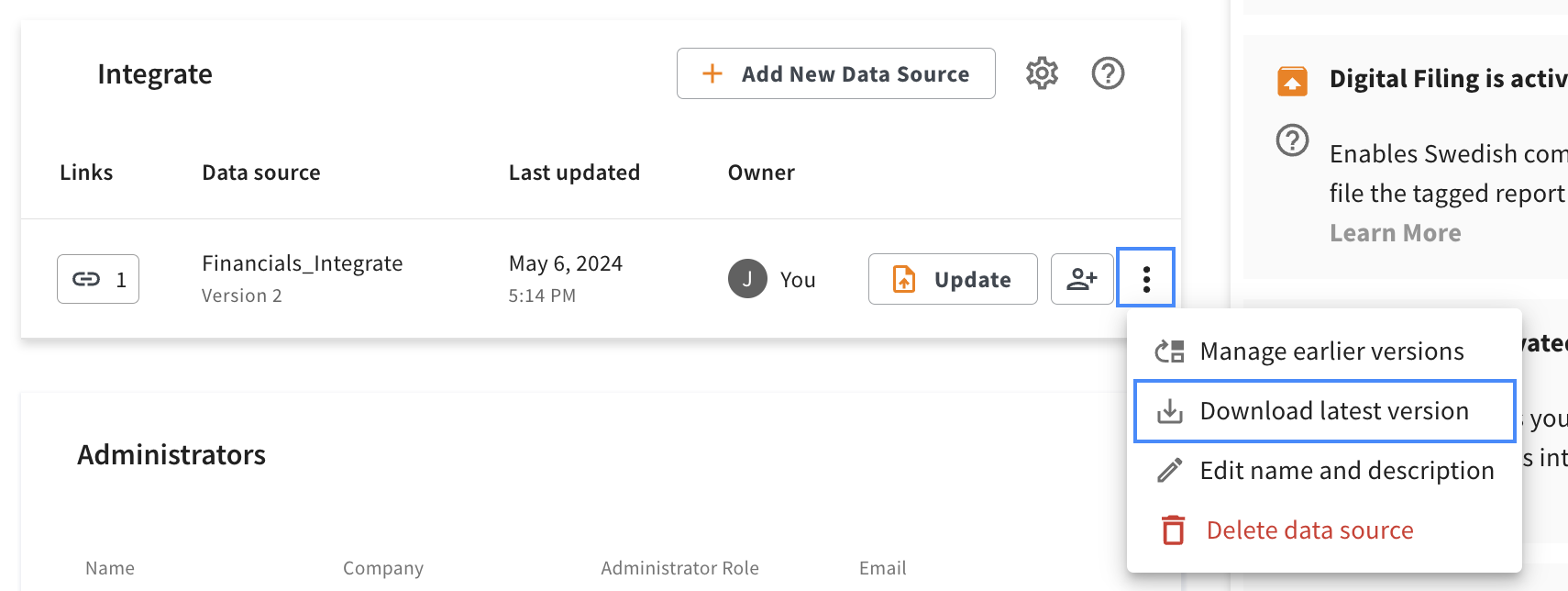Image resolution: width=1568 pixels, height=591 pixels.
Task: Click the Financials_Integrate data source name
Action: [x=302, y=263]
